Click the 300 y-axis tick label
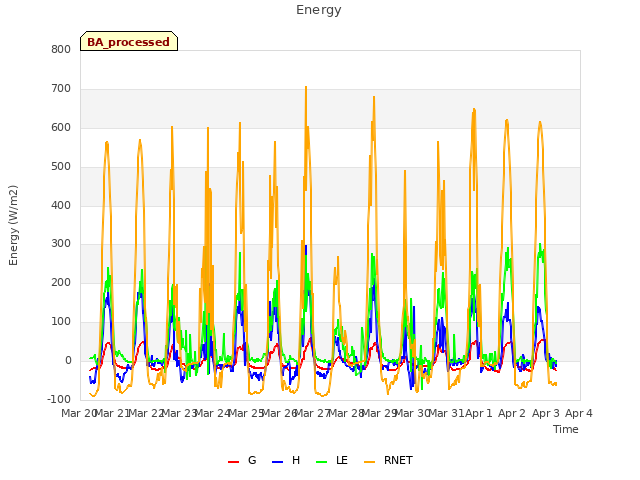The height and width of the screenshot is (480, 640). pyautogui.click(x=61, y=244)
